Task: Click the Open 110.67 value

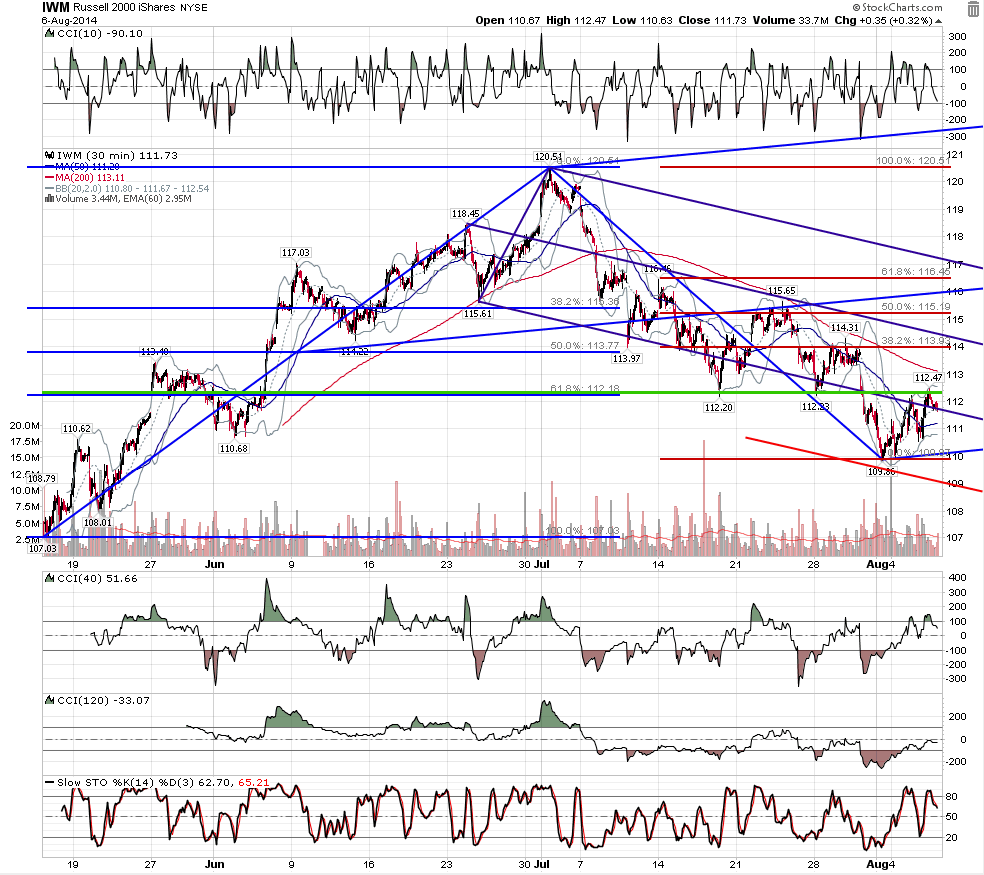Action: coord(508,20)
